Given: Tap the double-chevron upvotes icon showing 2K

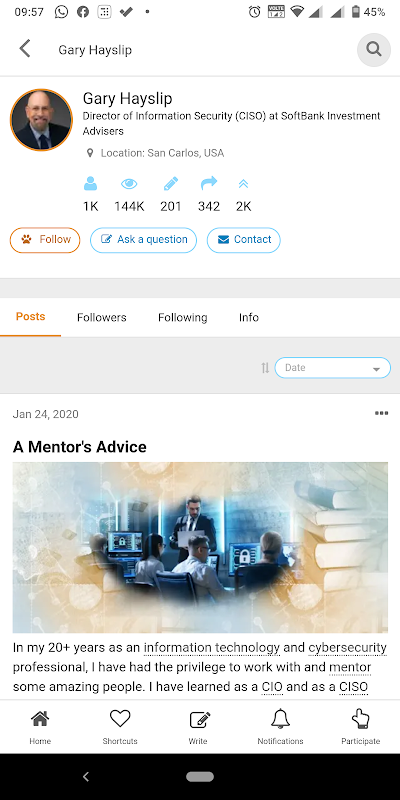Looking at the screenshot, I should (x=243, y=184).
